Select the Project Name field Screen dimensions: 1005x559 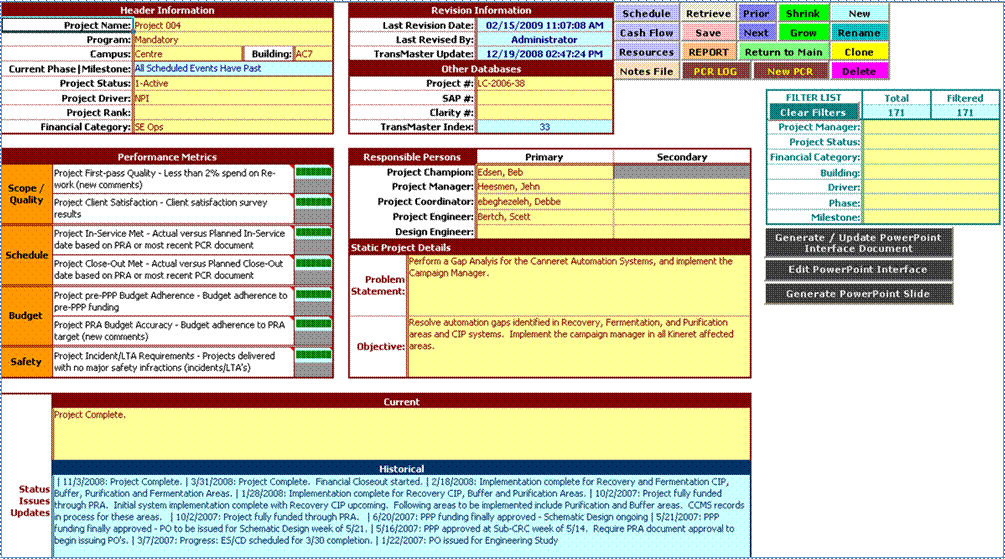233,26
